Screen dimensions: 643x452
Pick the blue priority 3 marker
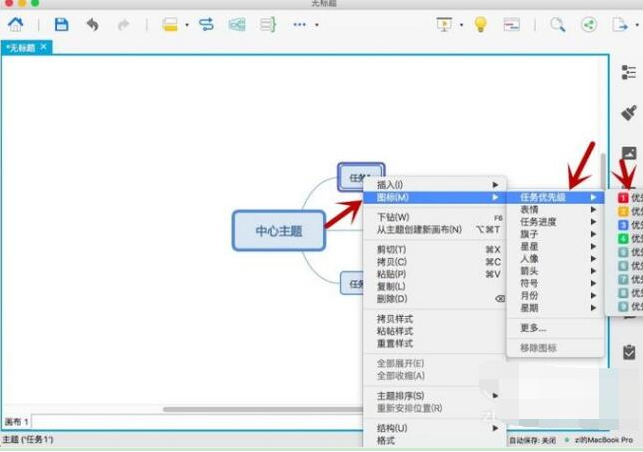click(x=623, y=225)
